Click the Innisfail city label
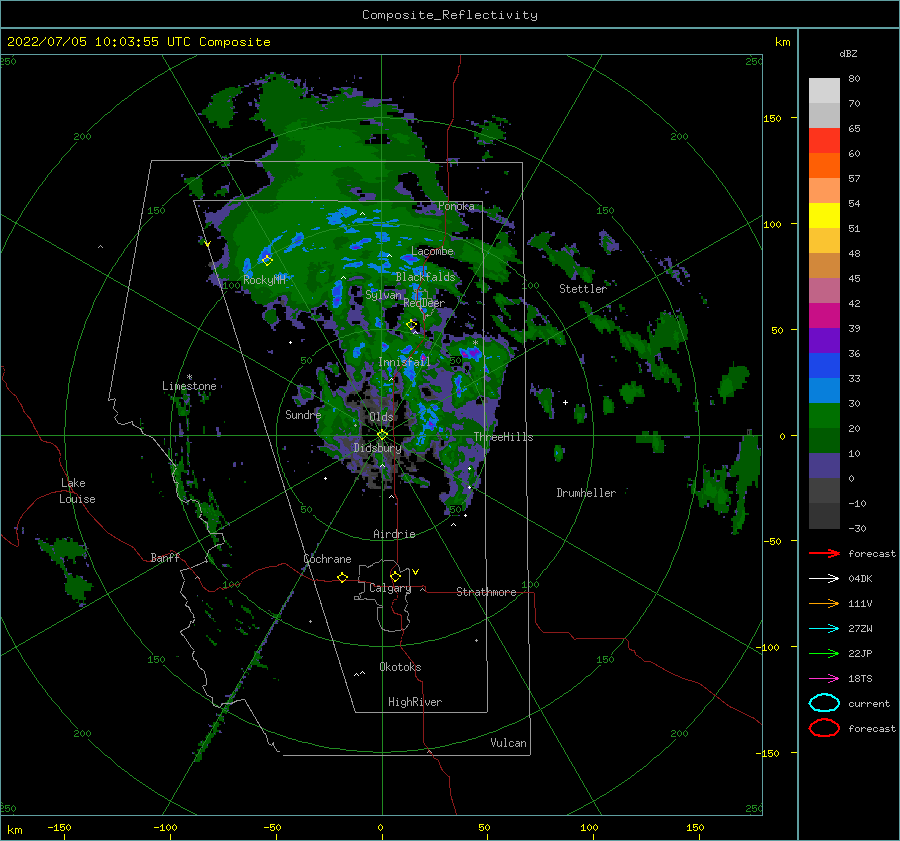900x841 pixels. pos(404,362)
